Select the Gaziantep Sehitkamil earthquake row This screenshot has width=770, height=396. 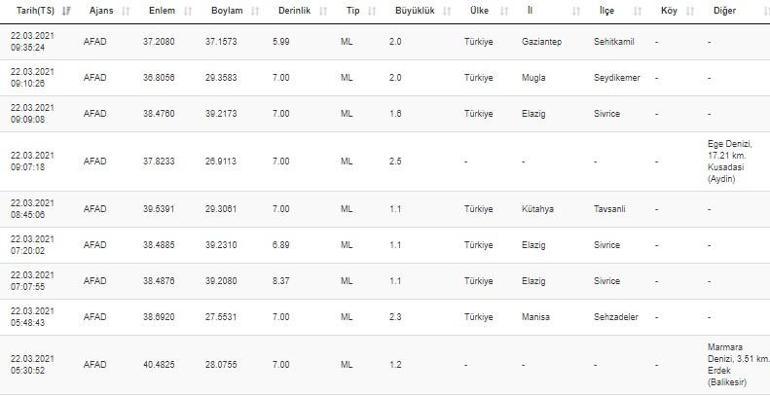[385, 42]
